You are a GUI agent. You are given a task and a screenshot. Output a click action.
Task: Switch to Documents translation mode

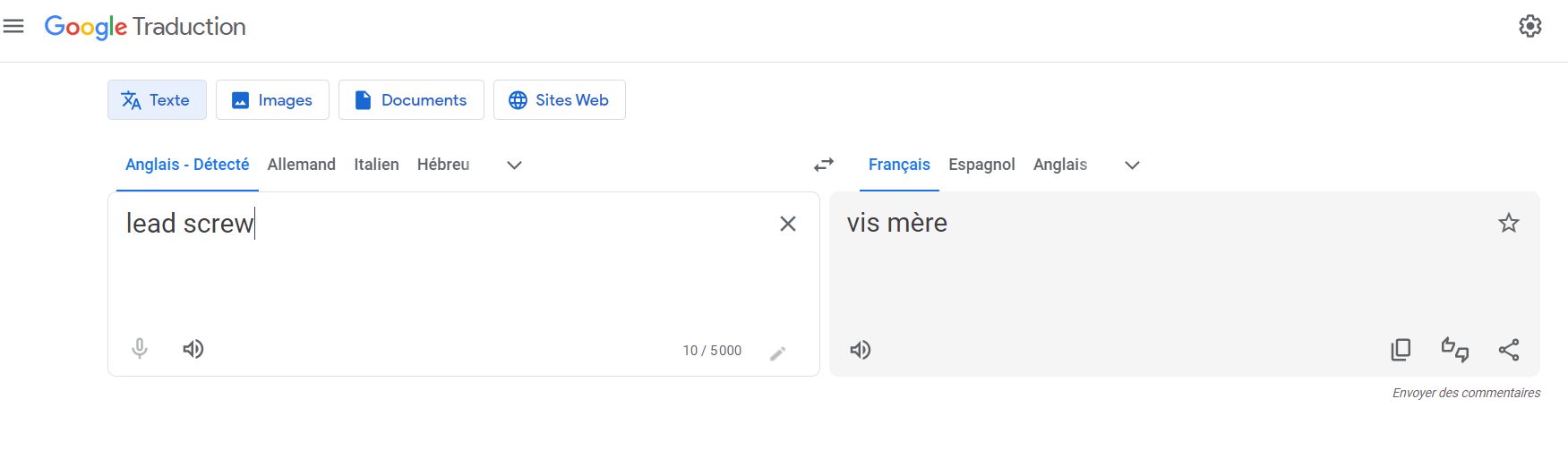pos(411,100)
